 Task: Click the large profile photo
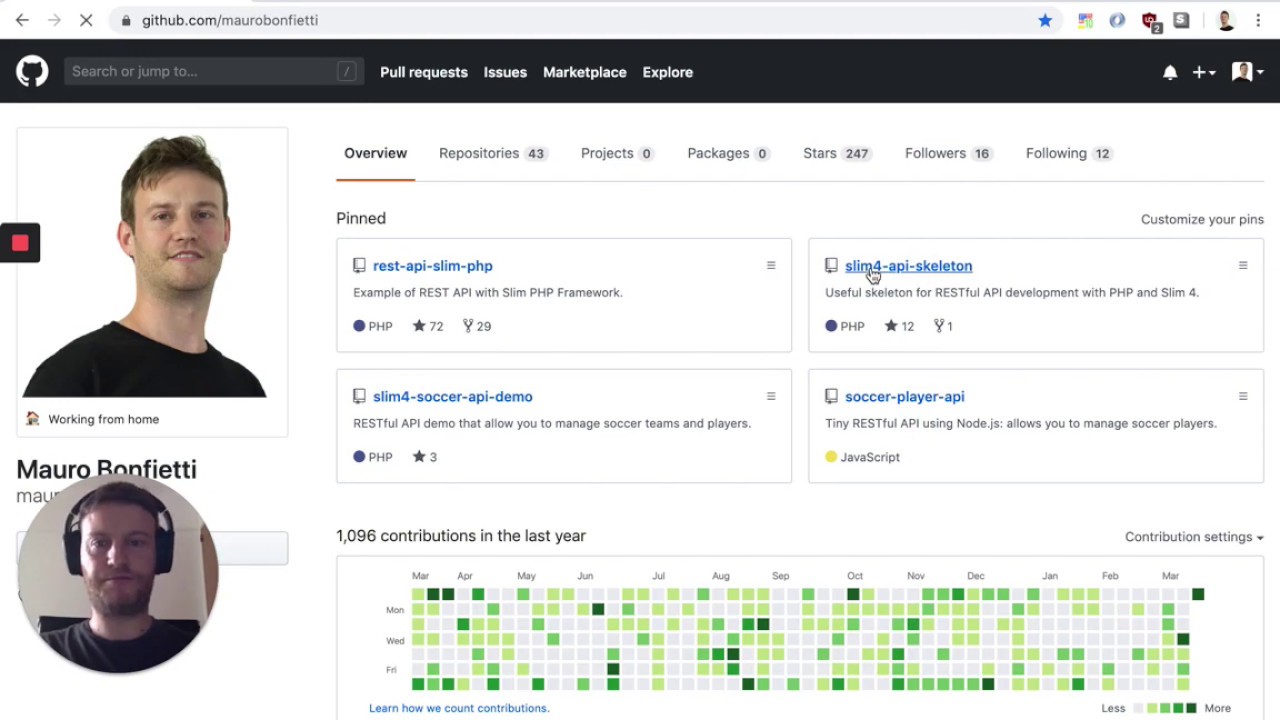[152, 265]
